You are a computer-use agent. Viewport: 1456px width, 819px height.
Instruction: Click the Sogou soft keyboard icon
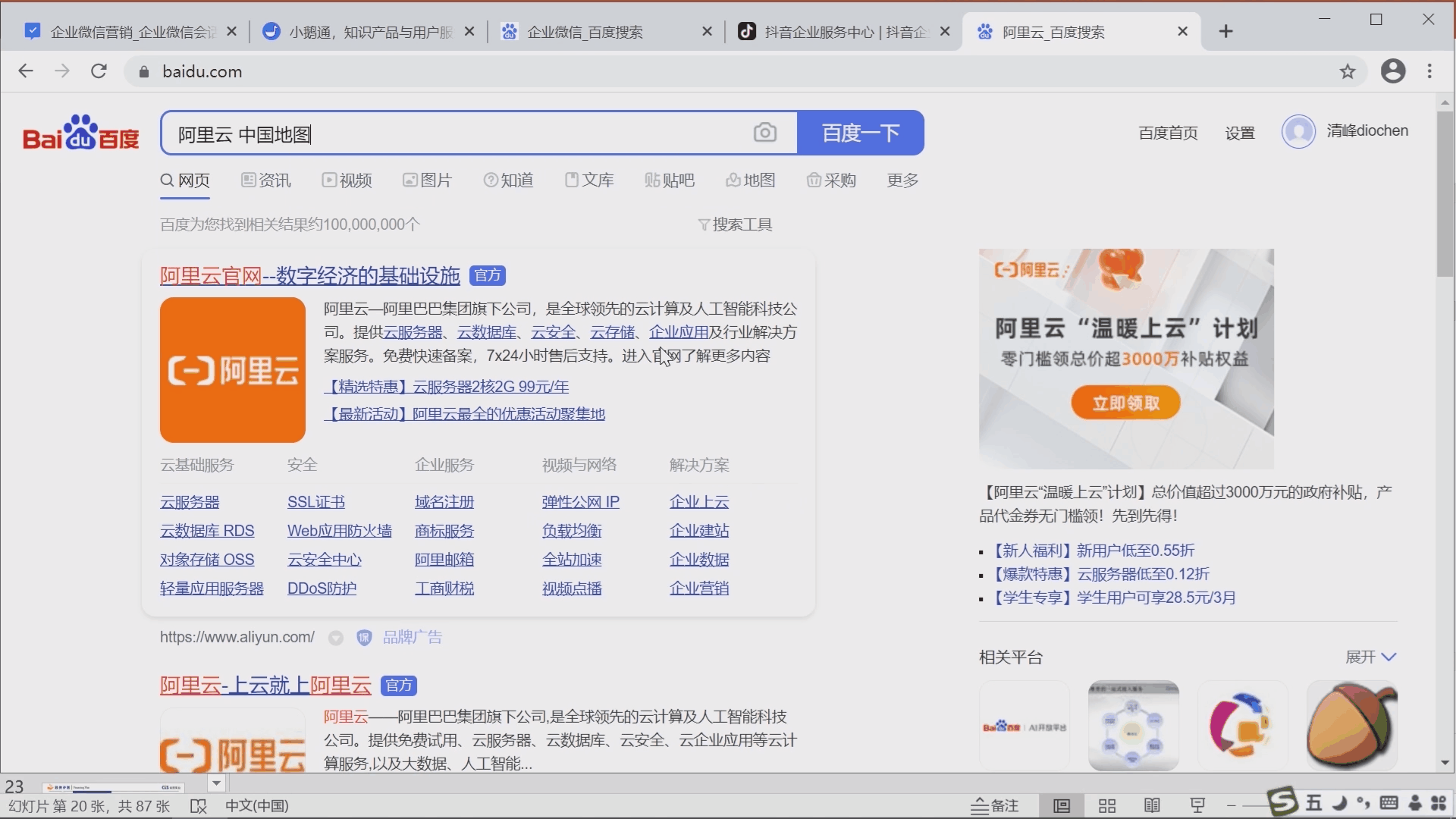(1389, 803)
